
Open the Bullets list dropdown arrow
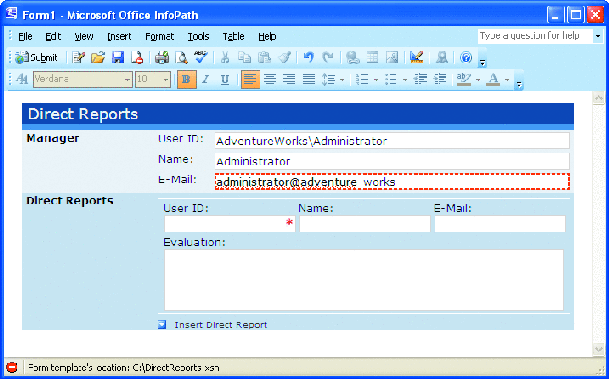(405, 80)
